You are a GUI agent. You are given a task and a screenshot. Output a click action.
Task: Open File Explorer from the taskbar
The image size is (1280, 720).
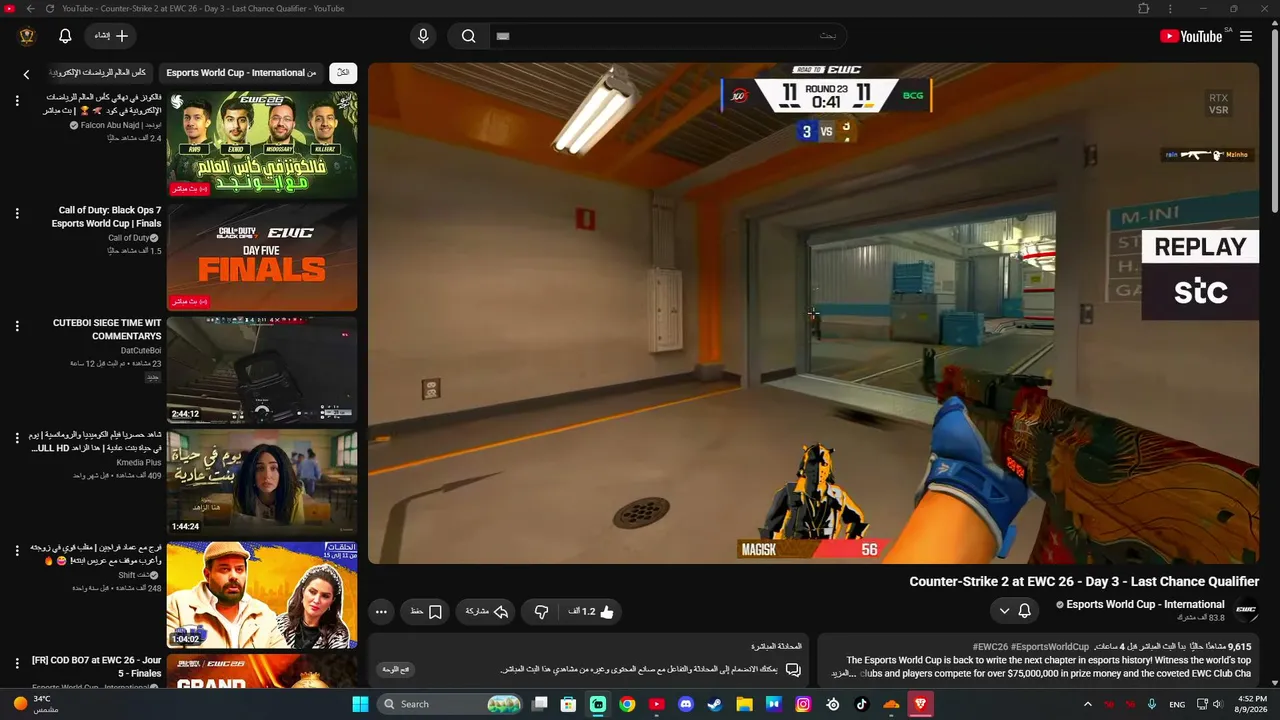[x=744, y=704]
